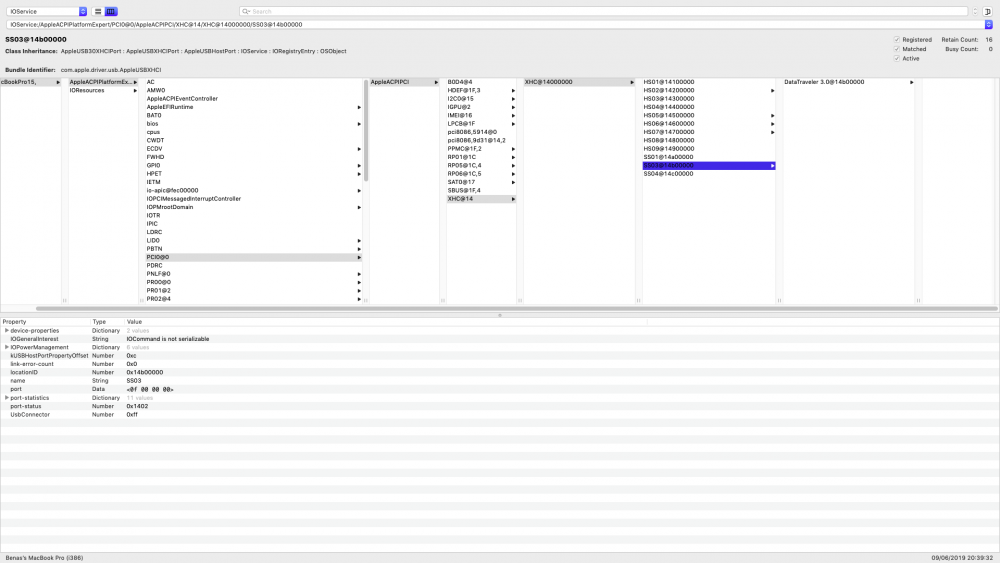Expand the IOPowerManagement dictionary row
Viewport: 1000px width, 563px height.
pyautogui.click(x=6, y=347)
